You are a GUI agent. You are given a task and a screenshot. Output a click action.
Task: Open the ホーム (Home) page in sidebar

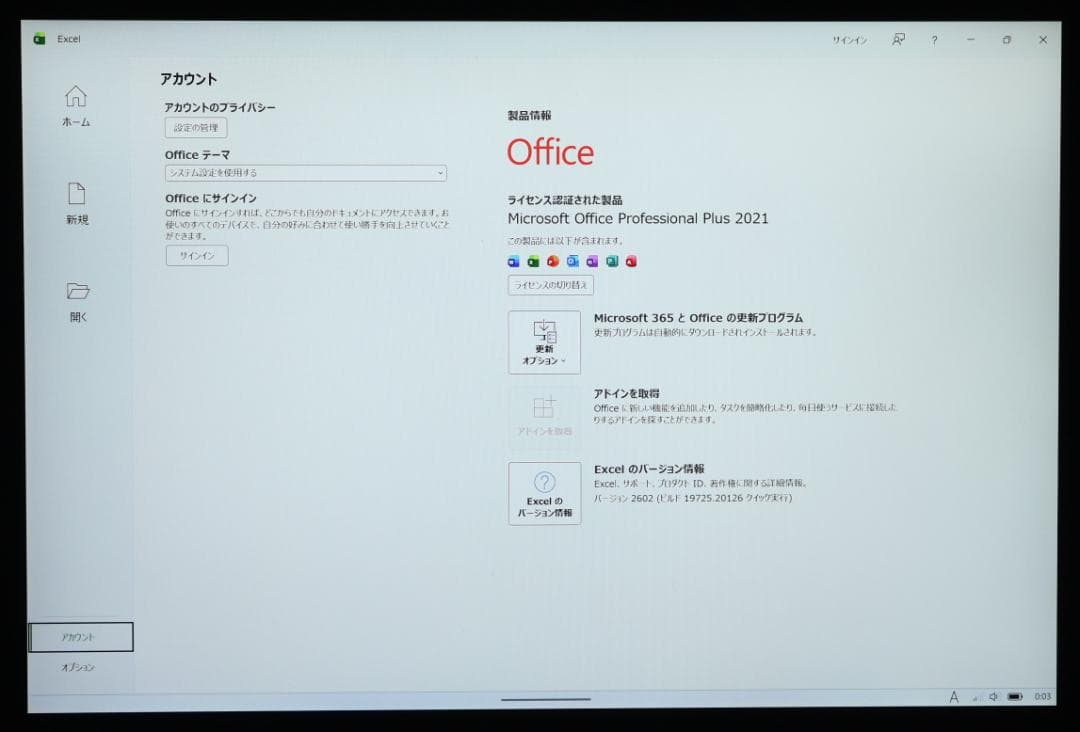[76, 106]
